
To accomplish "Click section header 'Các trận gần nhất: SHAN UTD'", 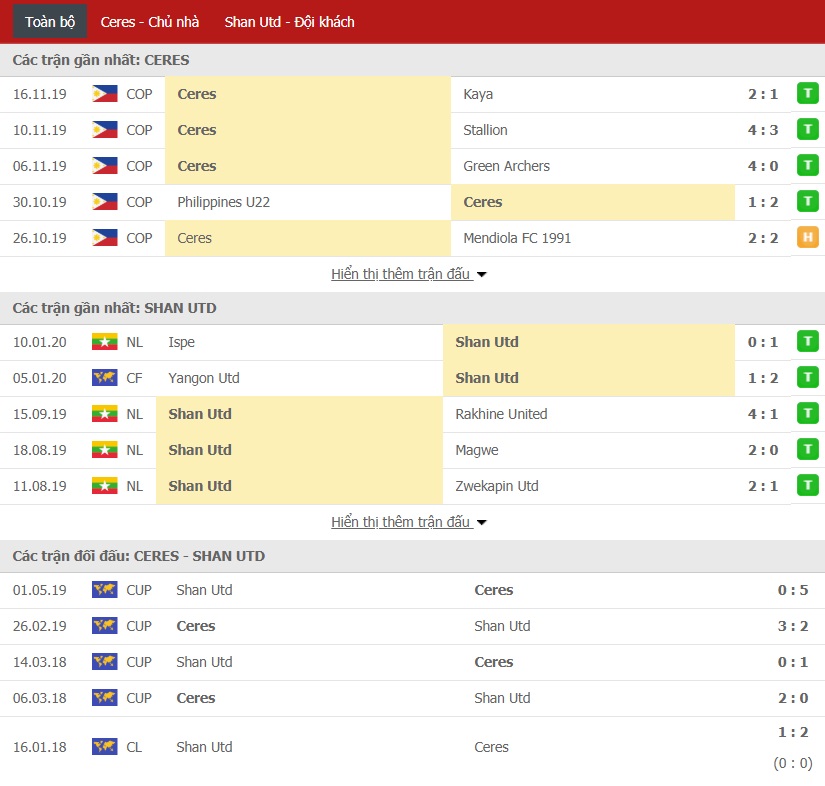I will [114, 308].
